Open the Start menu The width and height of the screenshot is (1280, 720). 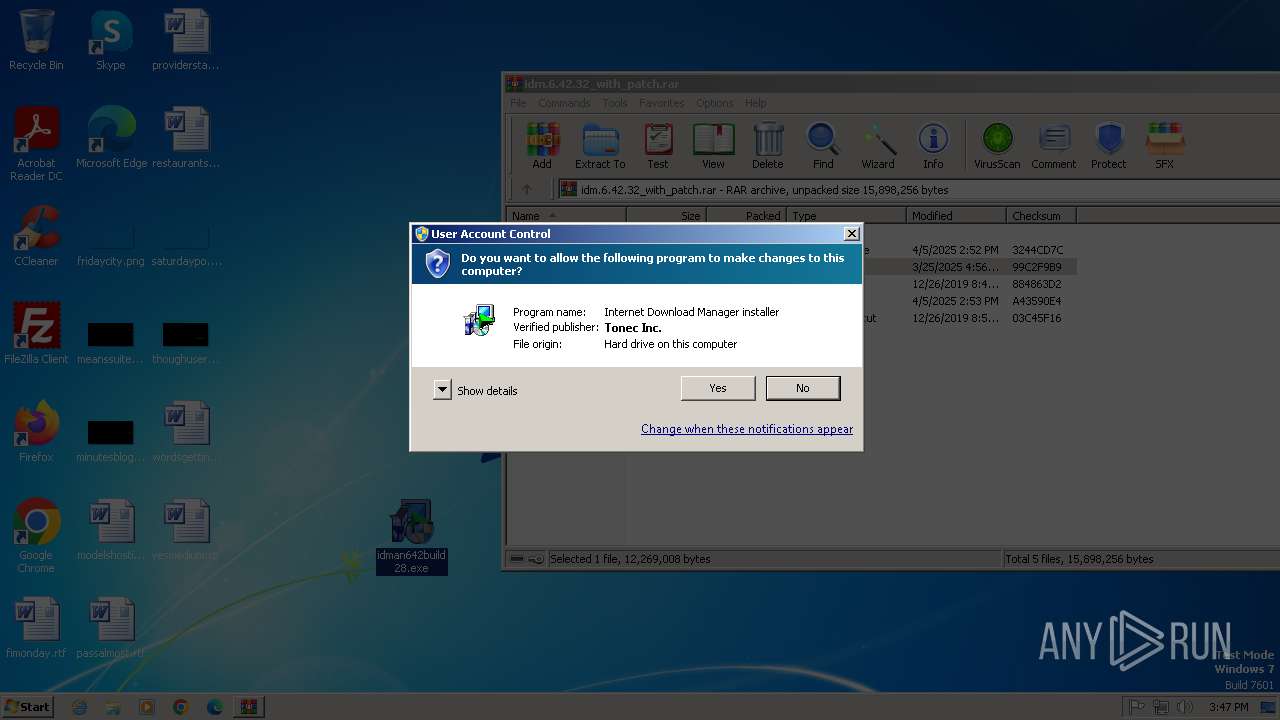(x=27, y=707)
